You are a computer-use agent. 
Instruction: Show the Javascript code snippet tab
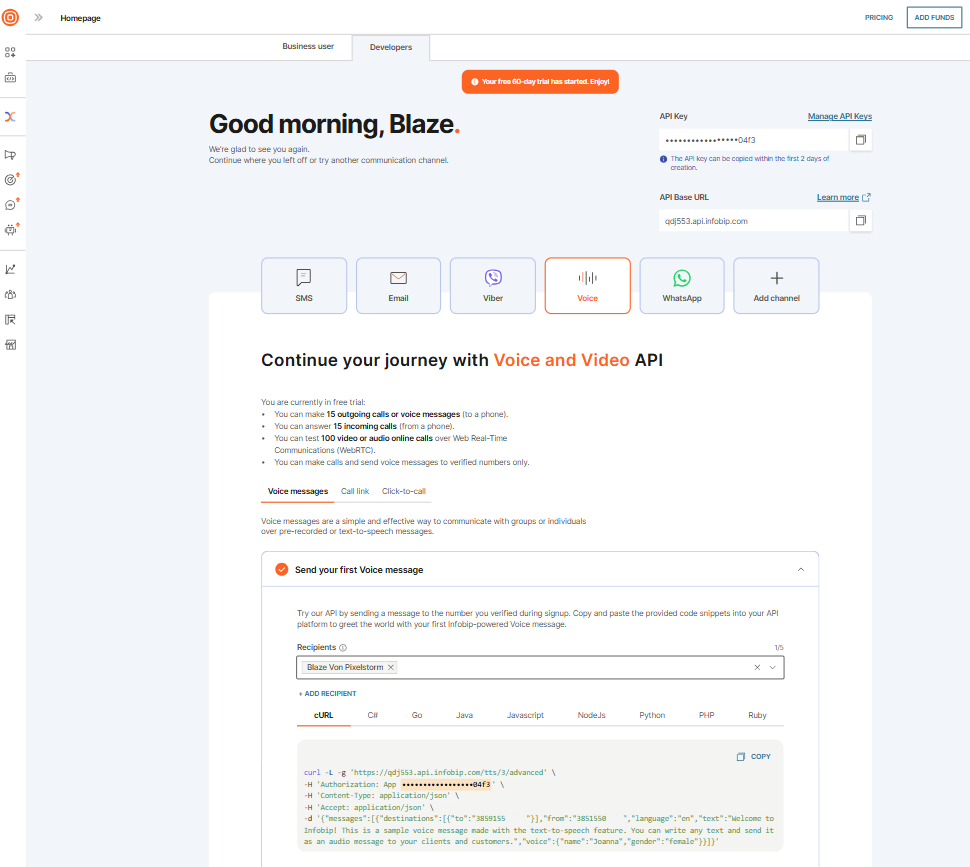pos(525,715)
